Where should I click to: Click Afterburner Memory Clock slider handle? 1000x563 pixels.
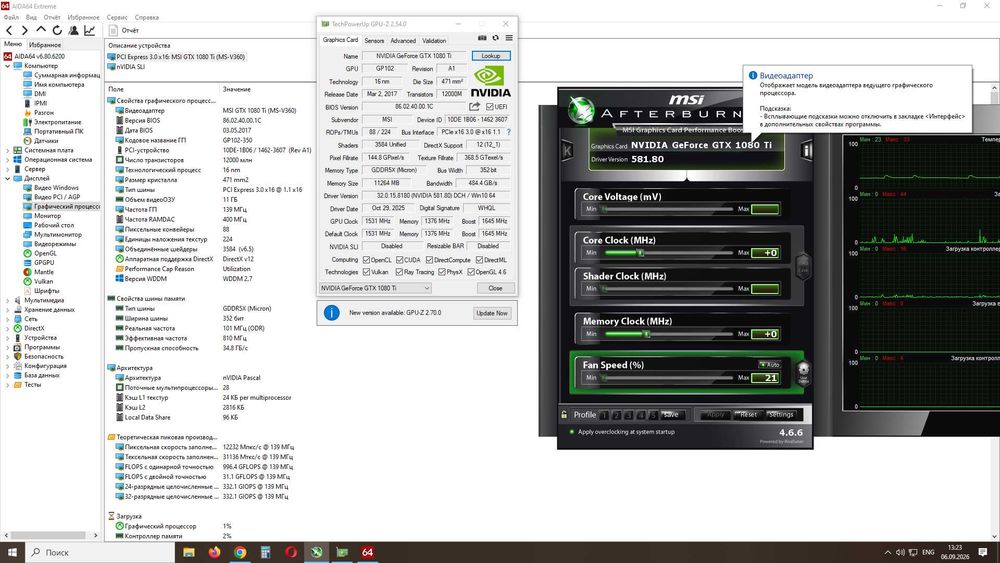click(x=646, y=334)
